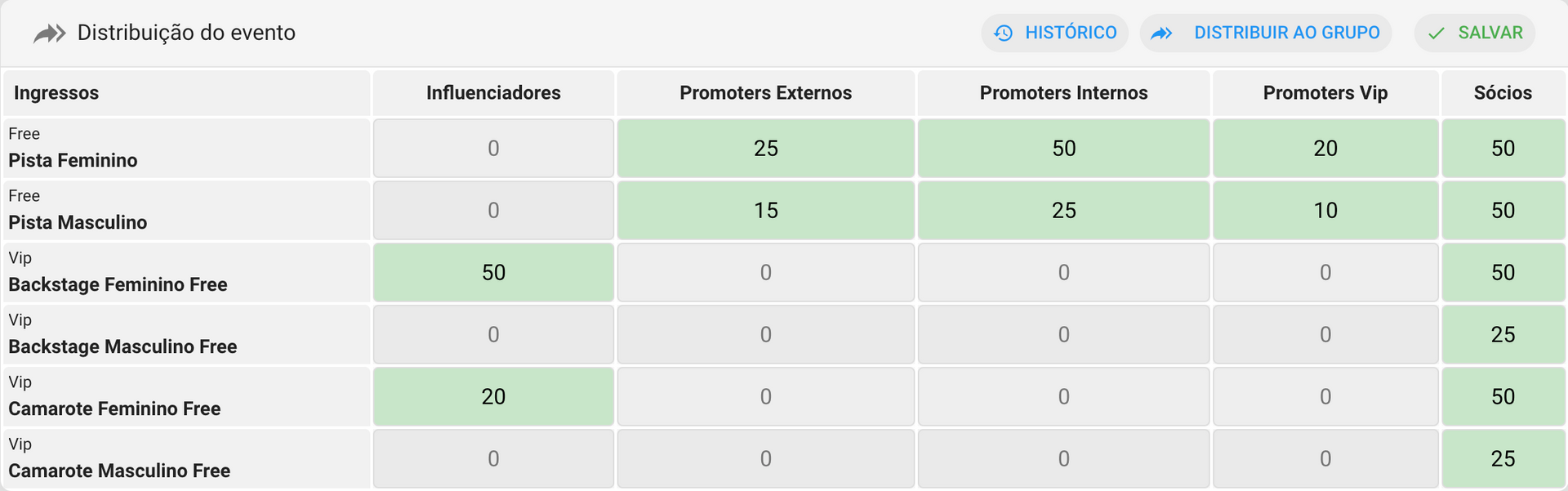This screenshot has height=491, width=1568.
Task: Select the Promoters Externos column header
Action: click(x=765, y=92)
